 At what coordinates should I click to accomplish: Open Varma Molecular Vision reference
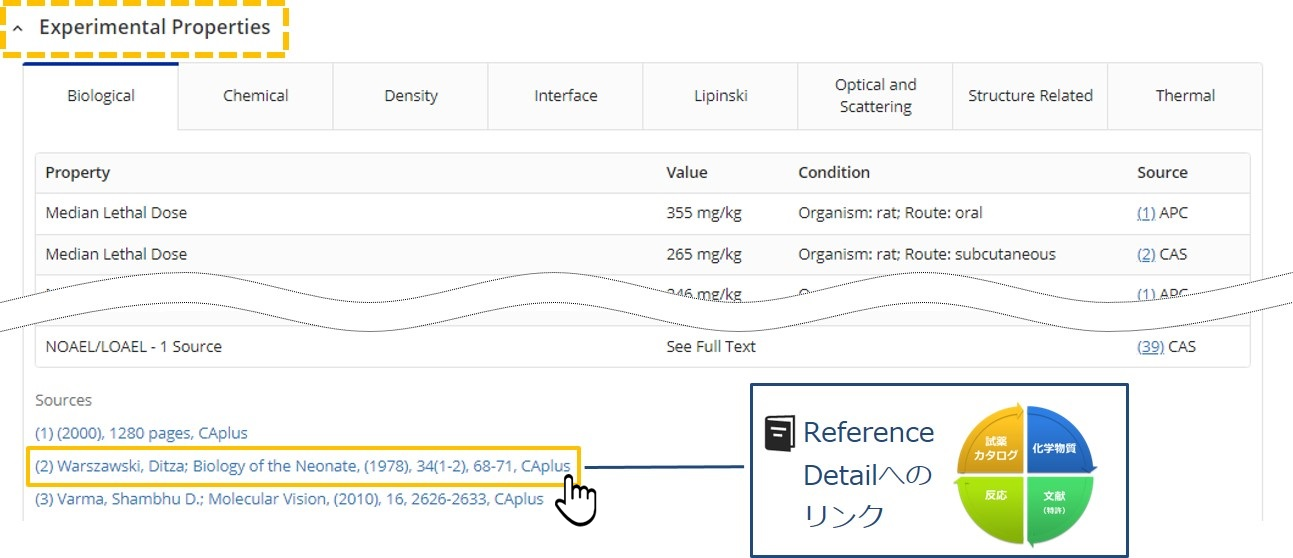click(x=289, y=499)
